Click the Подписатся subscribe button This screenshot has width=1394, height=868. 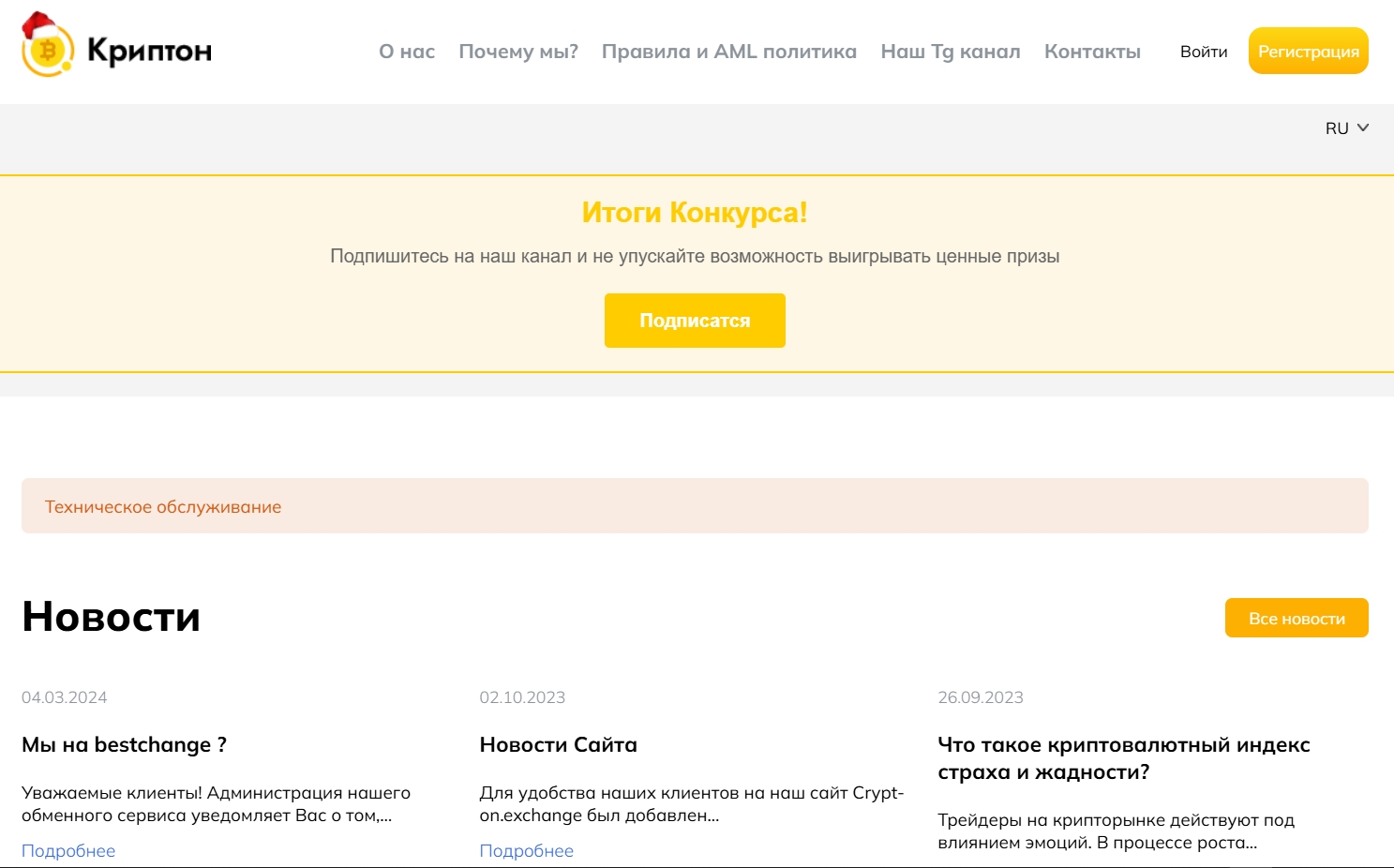[x=695, y=321]
